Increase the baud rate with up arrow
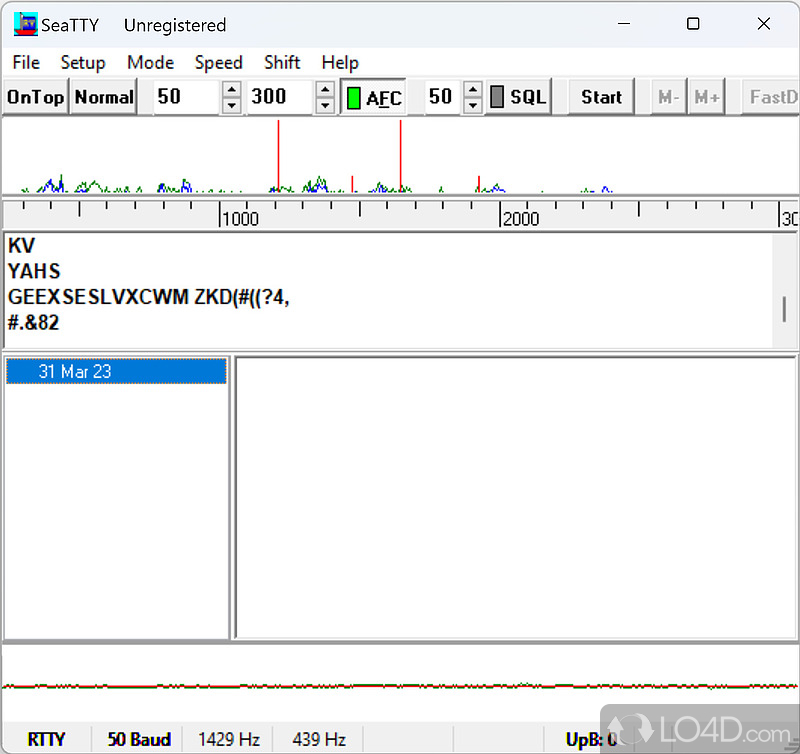The image size is (800, 754). tap(232, 89)
